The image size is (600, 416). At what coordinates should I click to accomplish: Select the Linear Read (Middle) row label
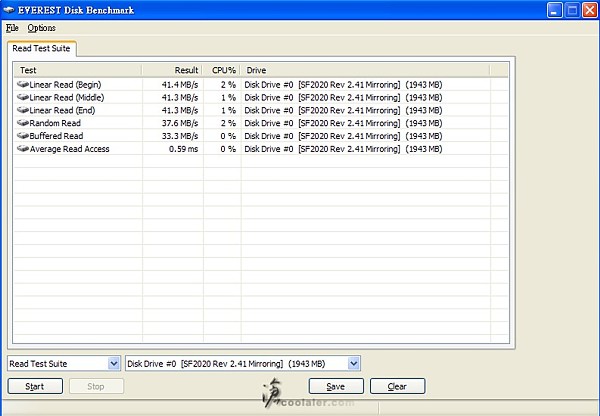pyautogui.click(x=67, y=98)
